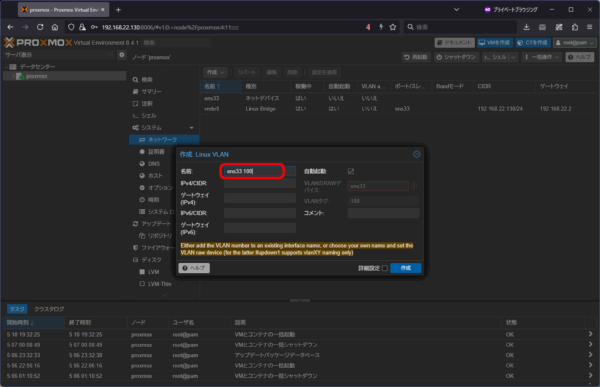Click the Create VM button

pyautogui.click(x=494, y=42)
